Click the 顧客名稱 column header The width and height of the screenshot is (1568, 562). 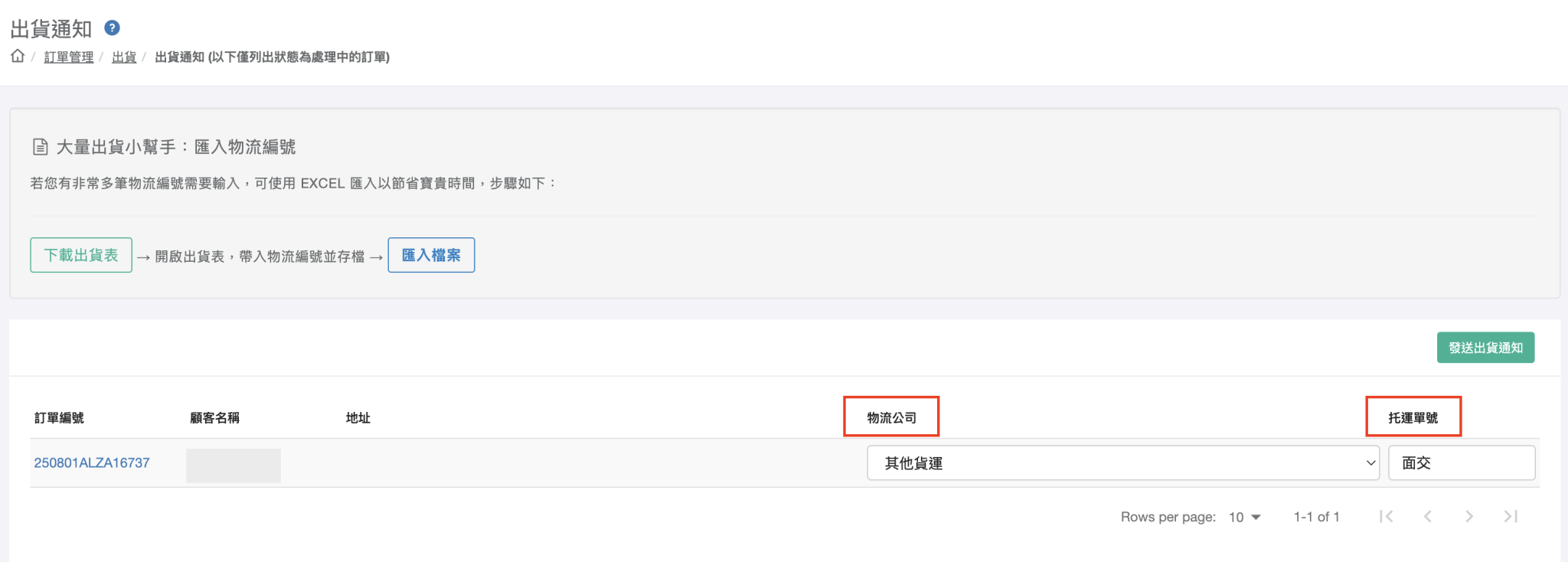tap(214, 418)
